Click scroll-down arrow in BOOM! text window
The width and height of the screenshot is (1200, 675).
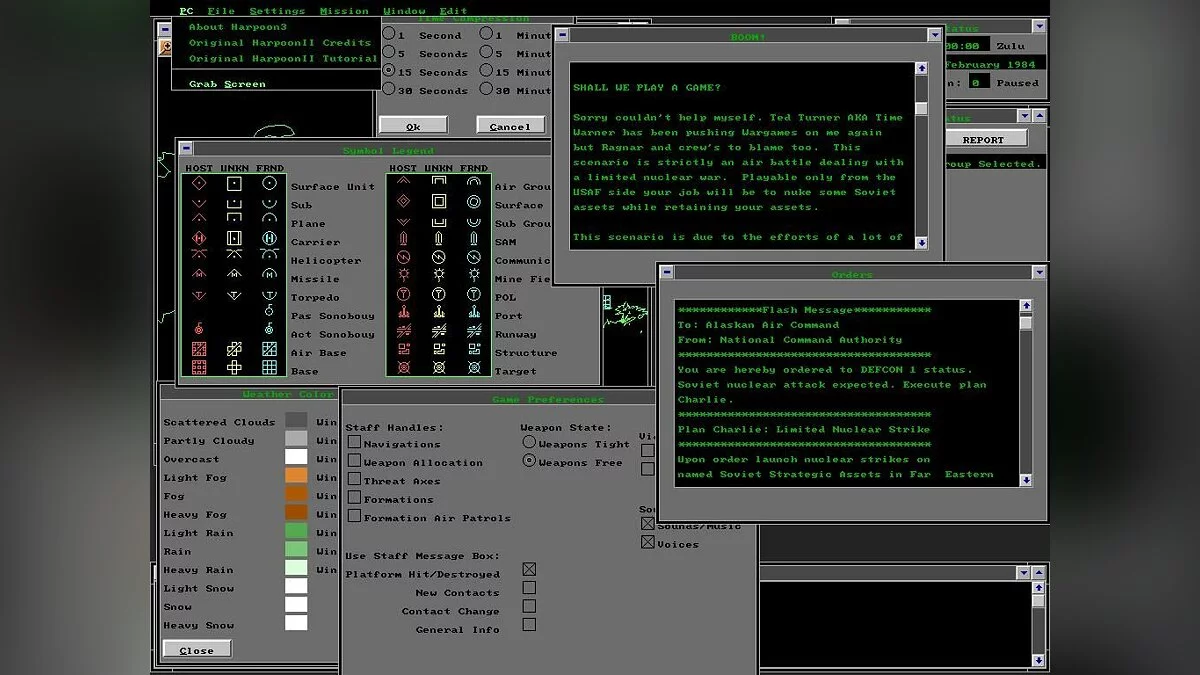(921, 243)
